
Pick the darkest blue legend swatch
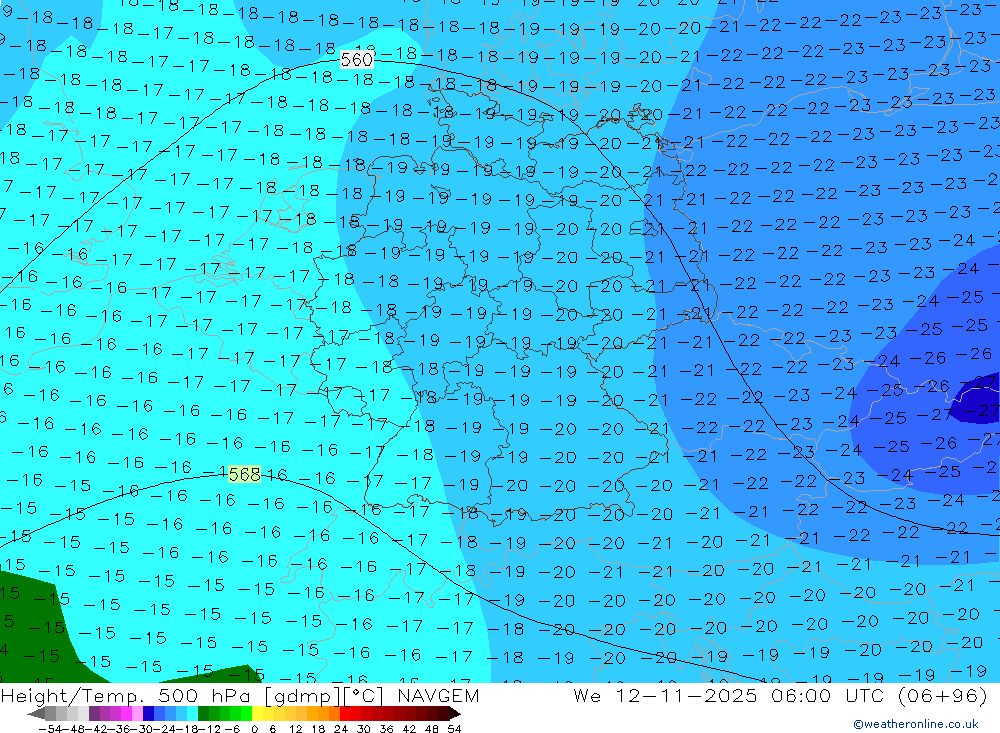pyautogui.click(x=148, y=714)
